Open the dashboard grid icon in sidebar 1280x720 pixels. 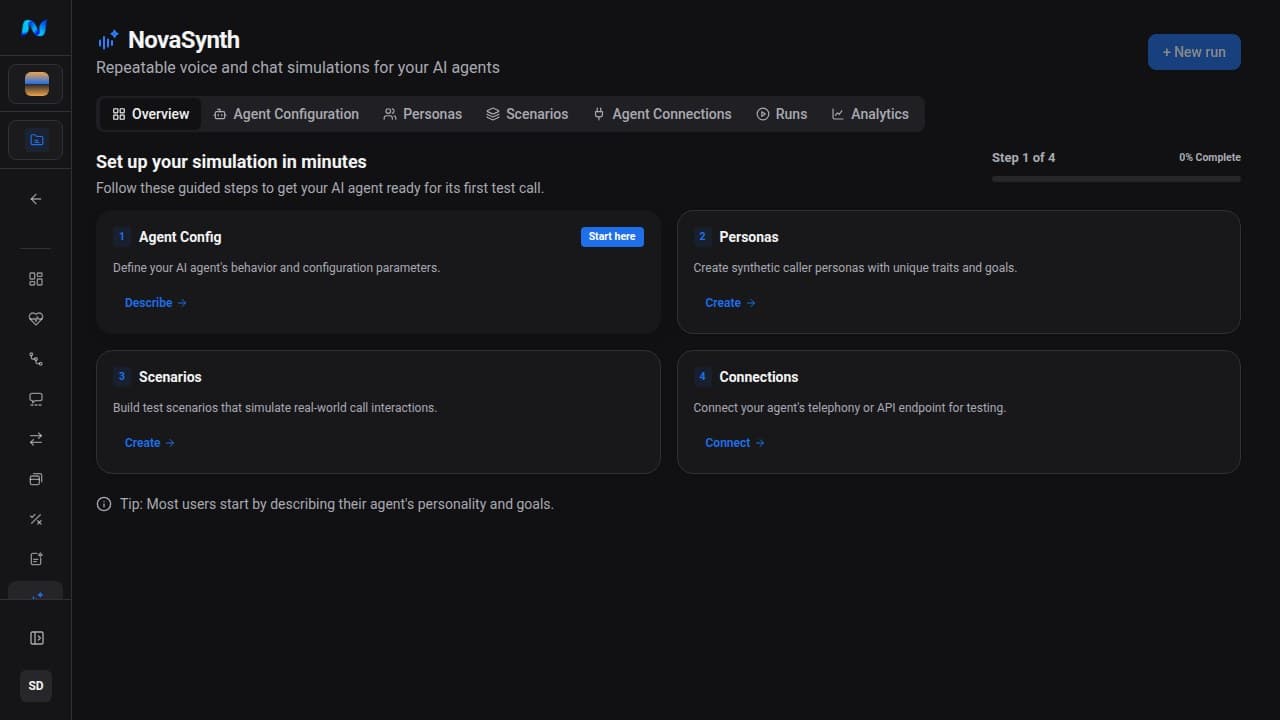pyautogui.click(x=36, y=279)
